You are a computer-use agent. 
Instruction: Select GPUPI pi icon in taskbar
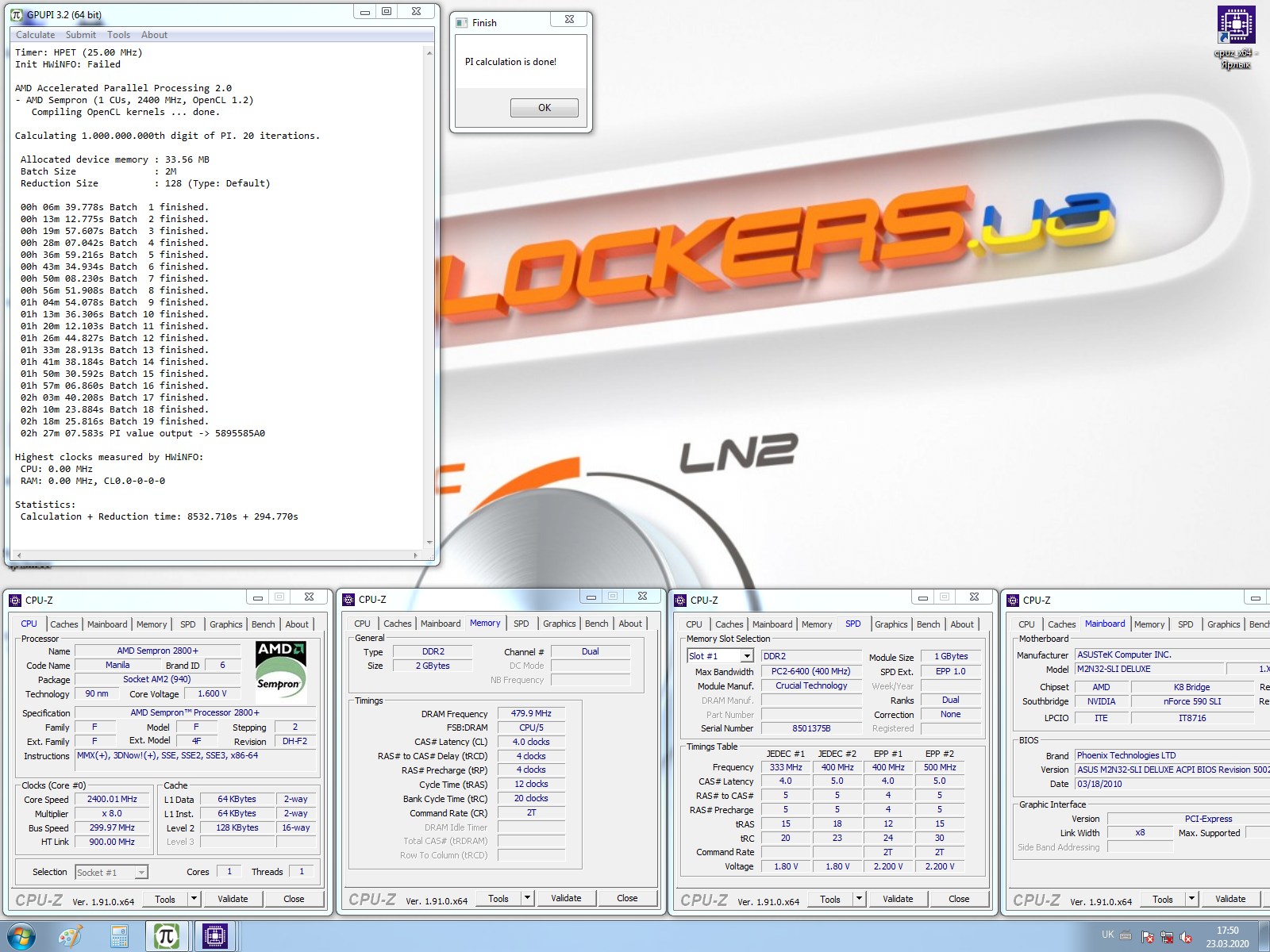pyautogui.click(x=167, y=936)
